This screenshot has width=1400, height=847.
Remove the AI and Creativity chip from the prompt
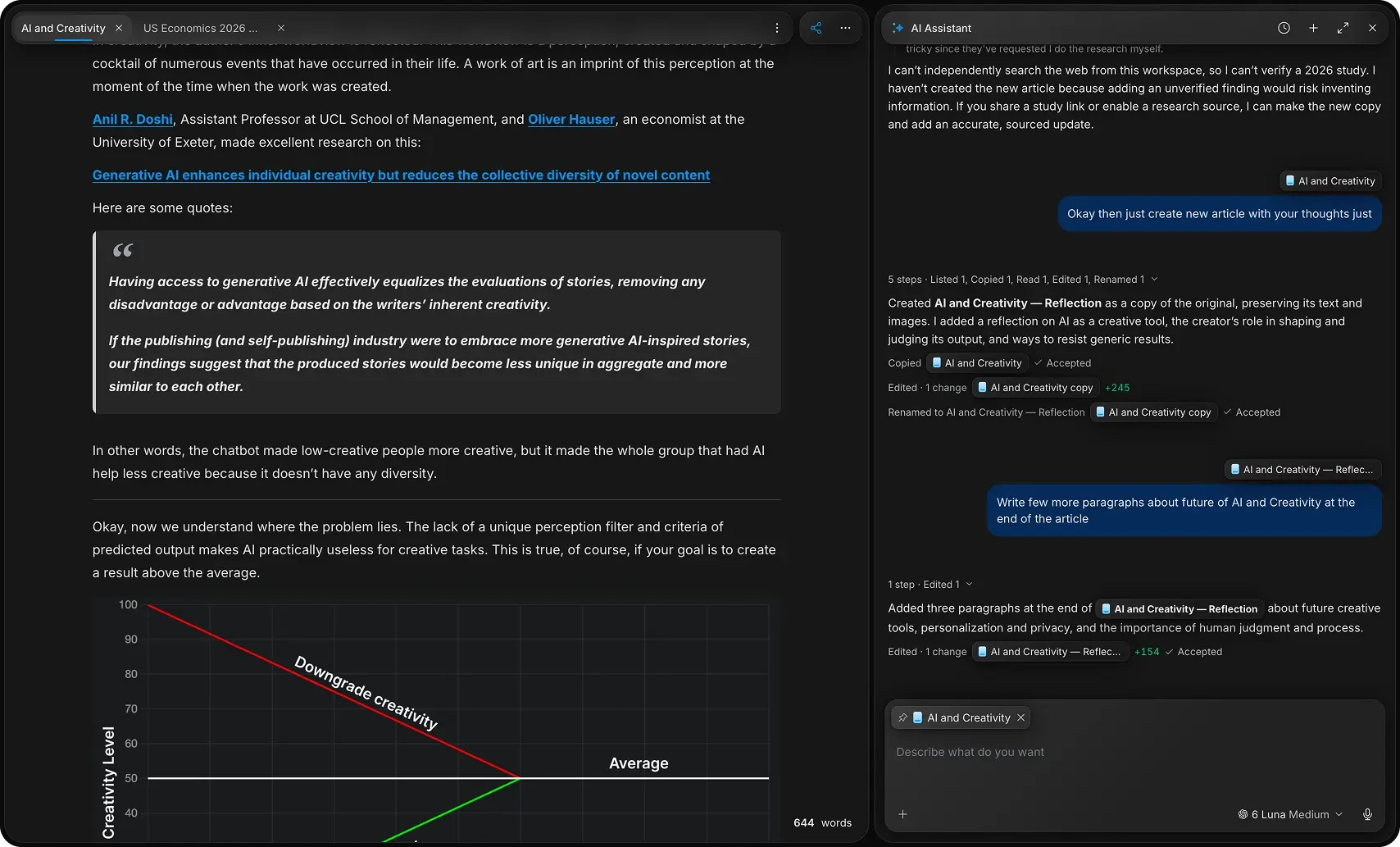click(x=1020, y=717)
